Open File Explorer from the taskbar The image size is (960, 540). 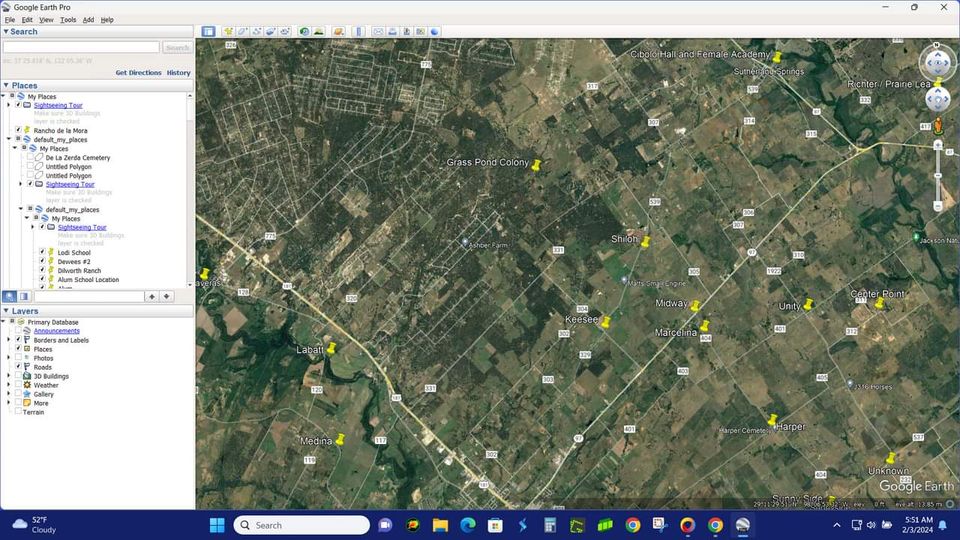tap(440, 525)
